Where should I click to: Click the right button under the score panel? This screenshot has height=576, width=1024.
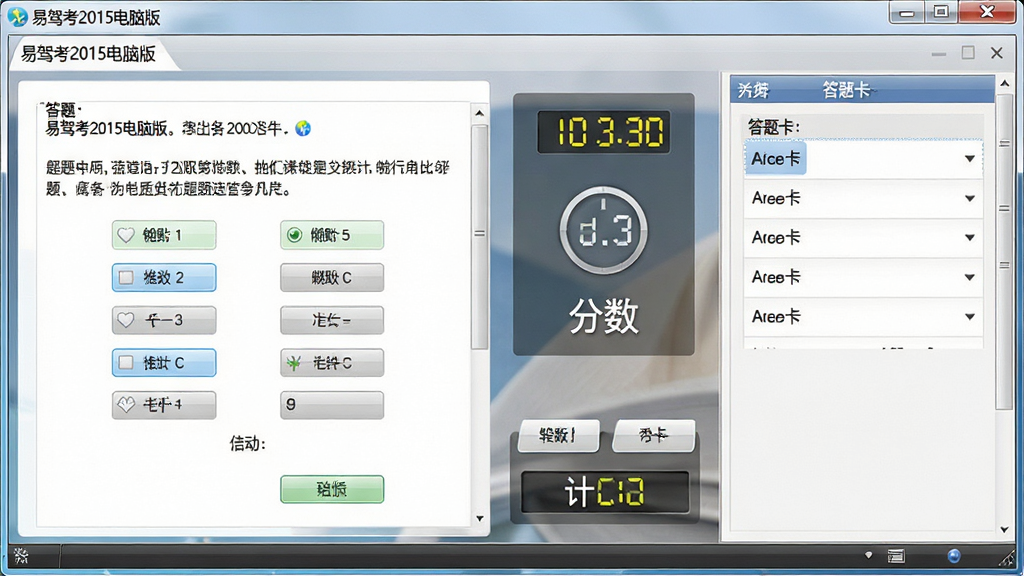pos(654,436)
